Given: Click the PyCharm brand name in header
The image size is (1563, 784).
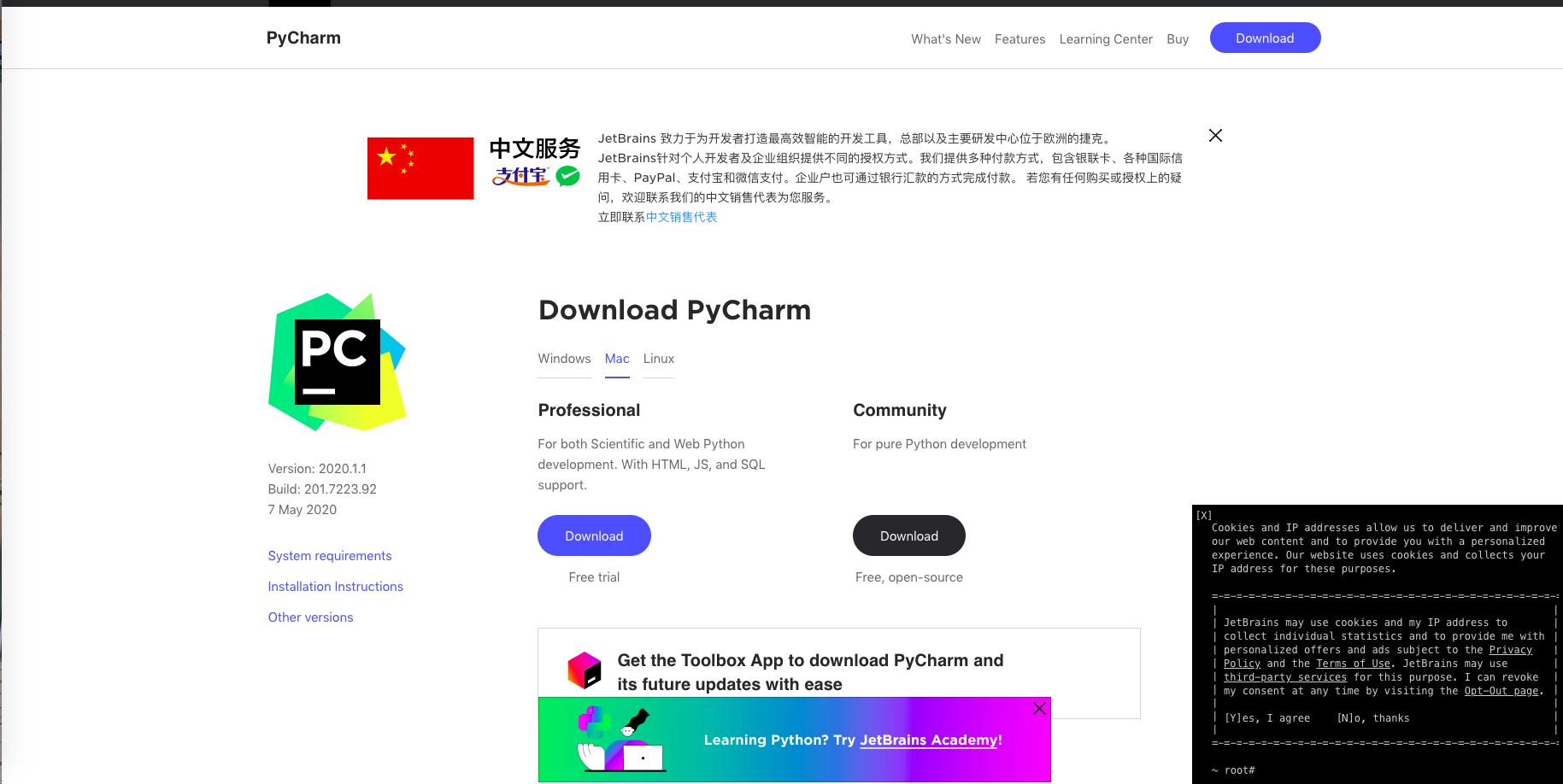Looking at the screenshot, I should [x=303, y=38].
